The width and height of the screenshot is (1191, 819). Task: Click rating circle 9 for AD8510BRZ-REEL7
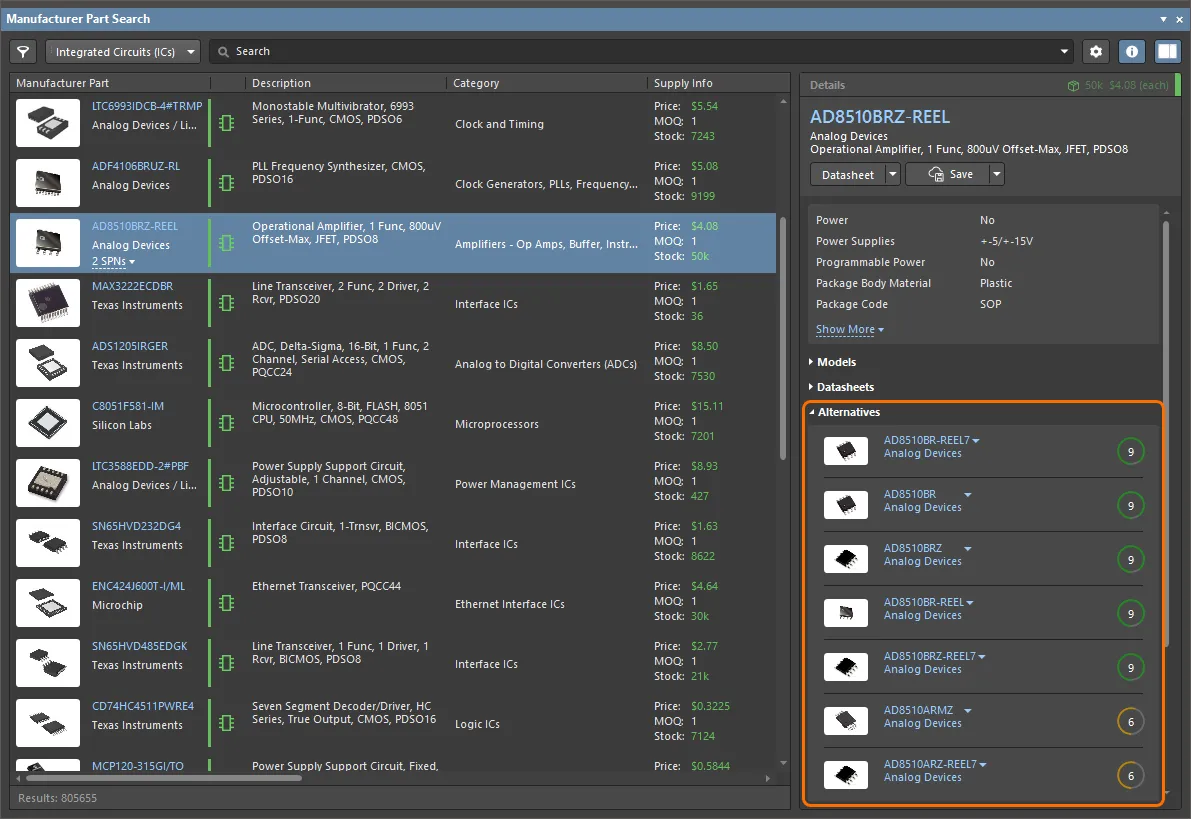1130,668
